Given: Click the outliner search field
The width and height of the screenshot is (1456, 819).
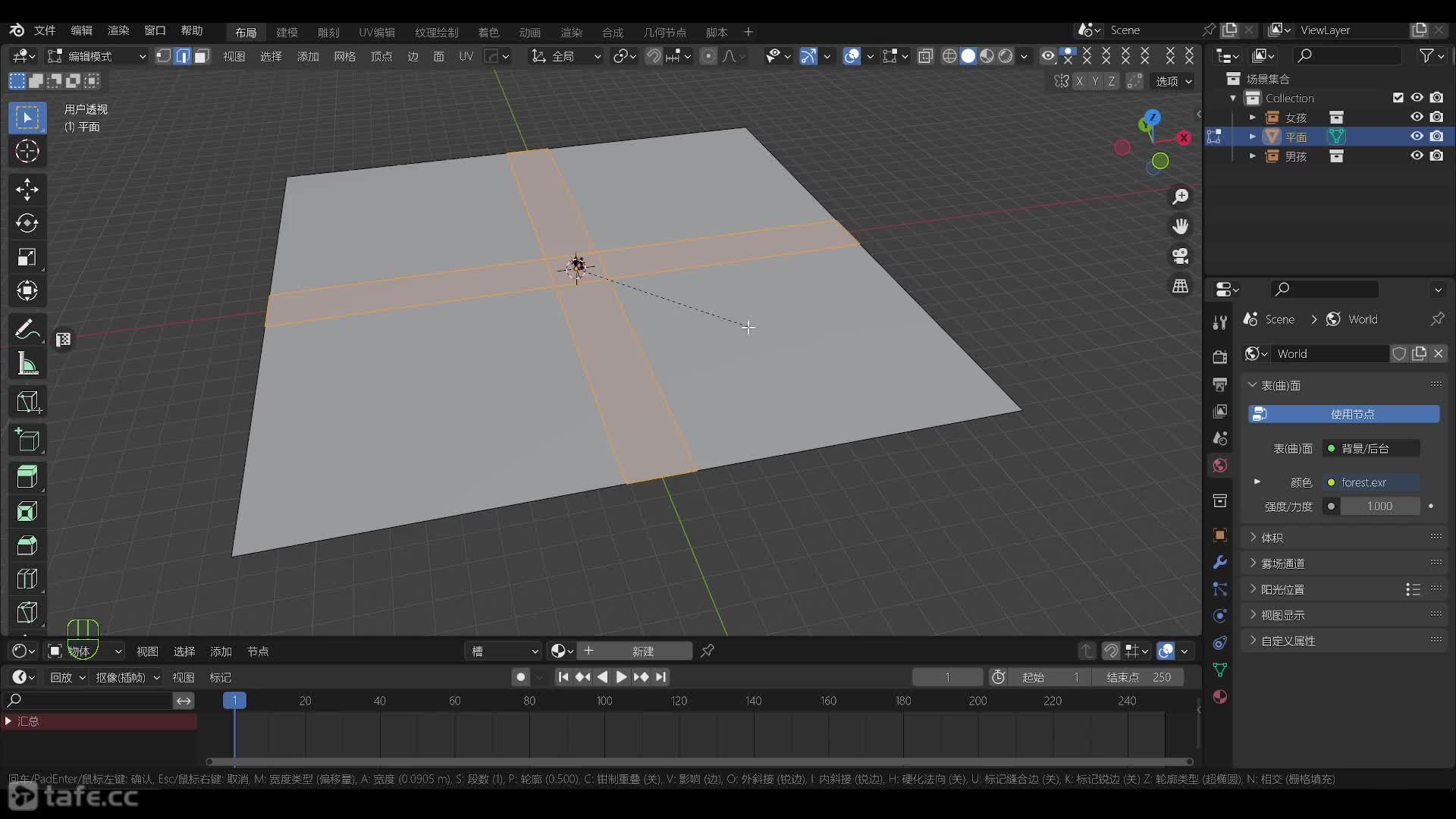Looking at the screenshot, I should click(1347, 55).
